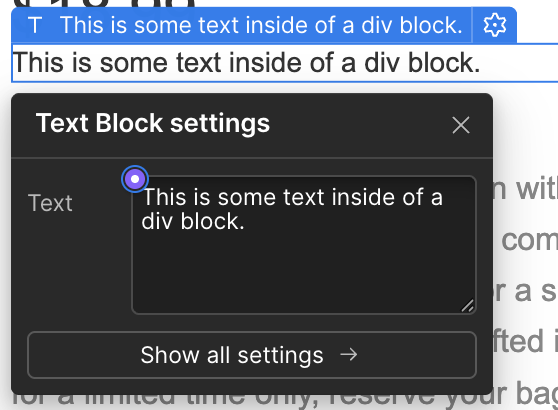Place cursor after 'div block.' in textarea
This screenshot has width=558, height=410.
point(246,221)
